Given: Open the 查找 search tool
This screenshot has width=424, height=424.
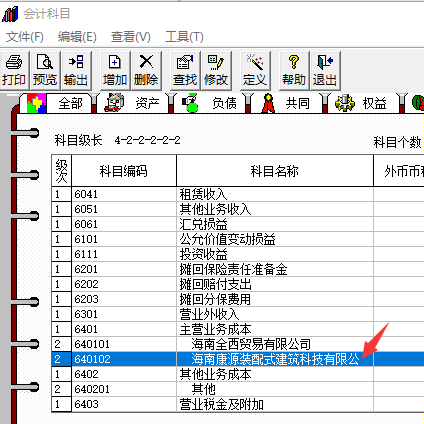Looking at the screenshot, I should click(185, 71).
